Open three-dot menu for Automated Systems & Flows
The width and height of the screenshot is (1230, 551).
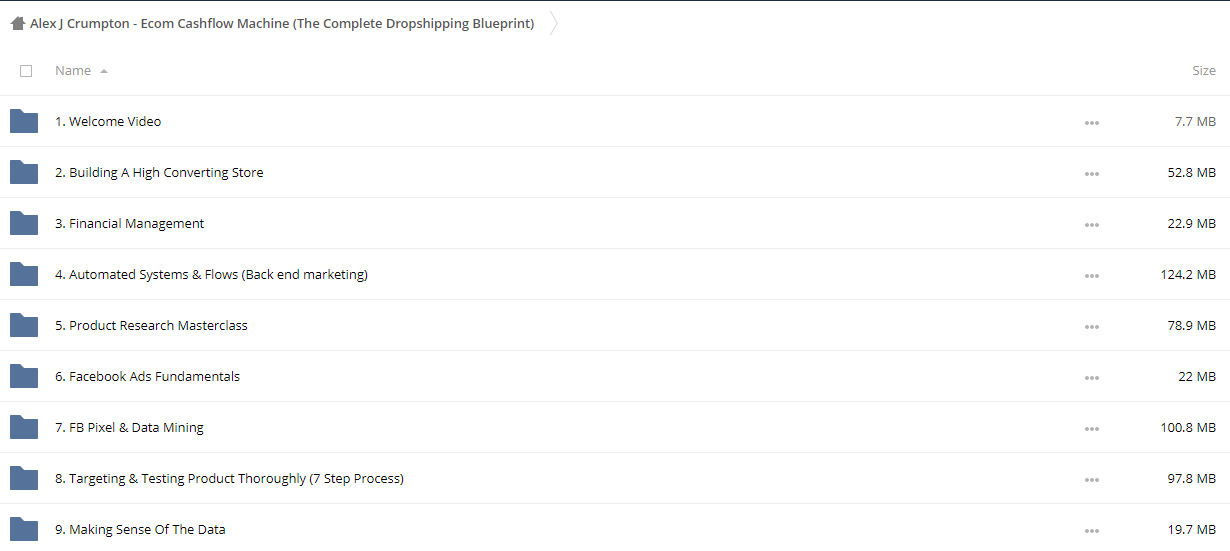pyautogui.click(x=1092, y=276)
